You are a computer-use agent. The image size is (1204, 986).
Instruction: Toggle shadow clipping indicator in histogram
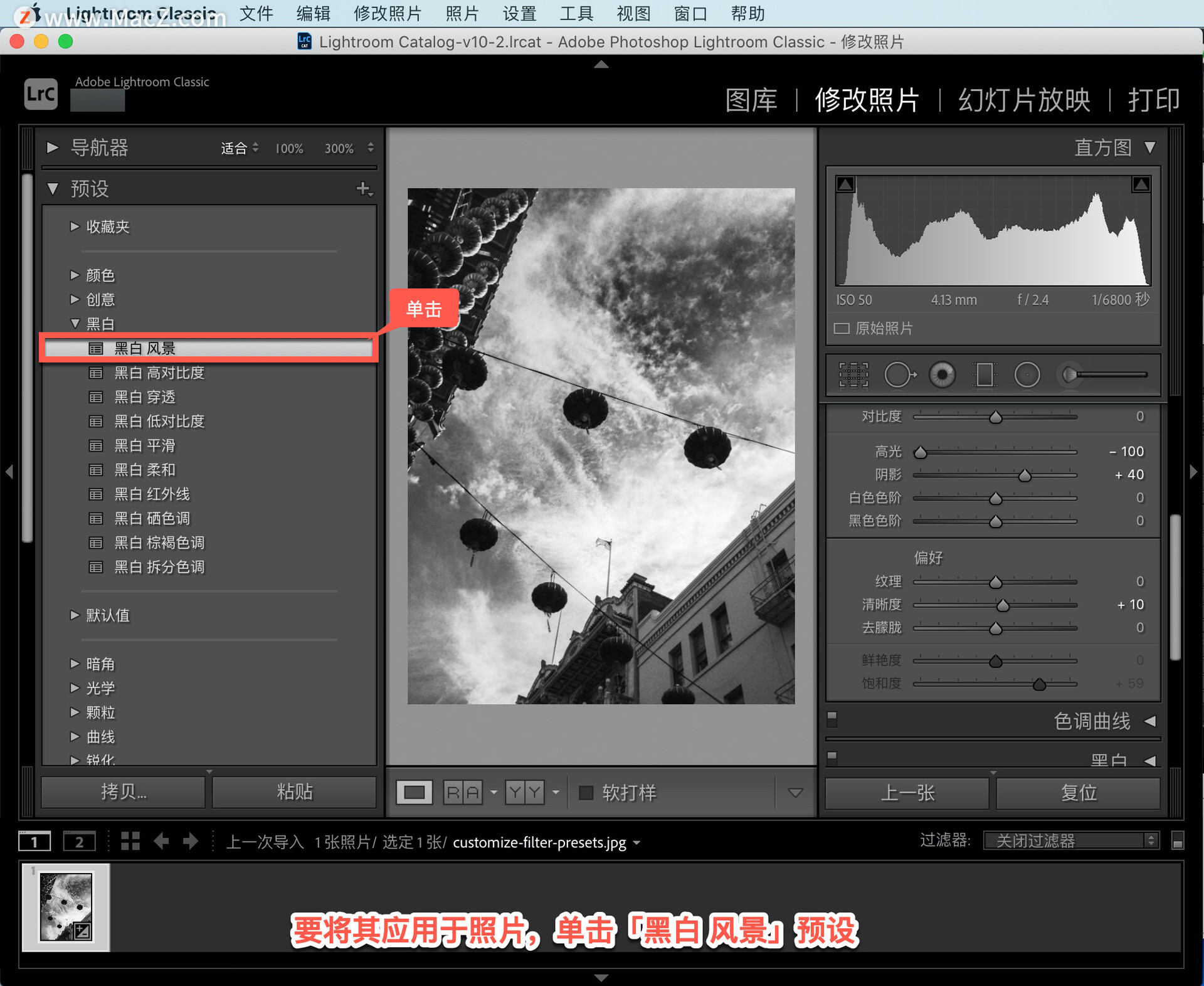pos(845,184)
